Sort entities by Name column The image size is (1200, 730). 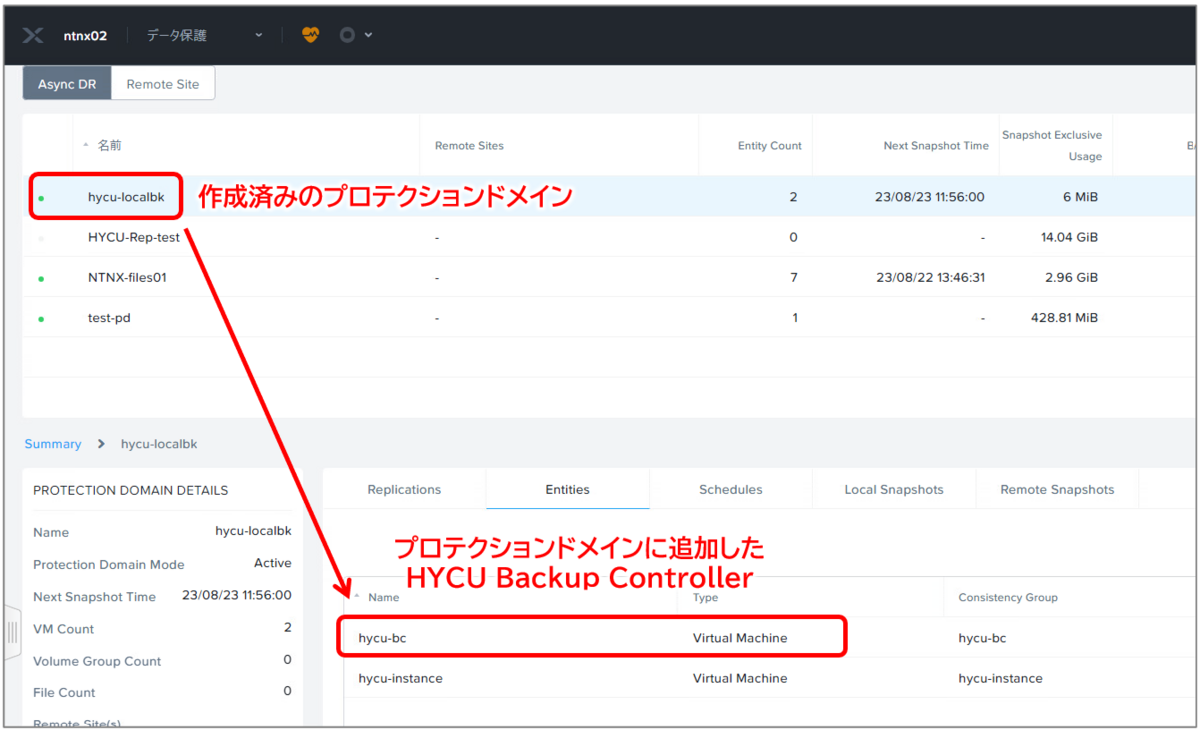tap(383, 597)
